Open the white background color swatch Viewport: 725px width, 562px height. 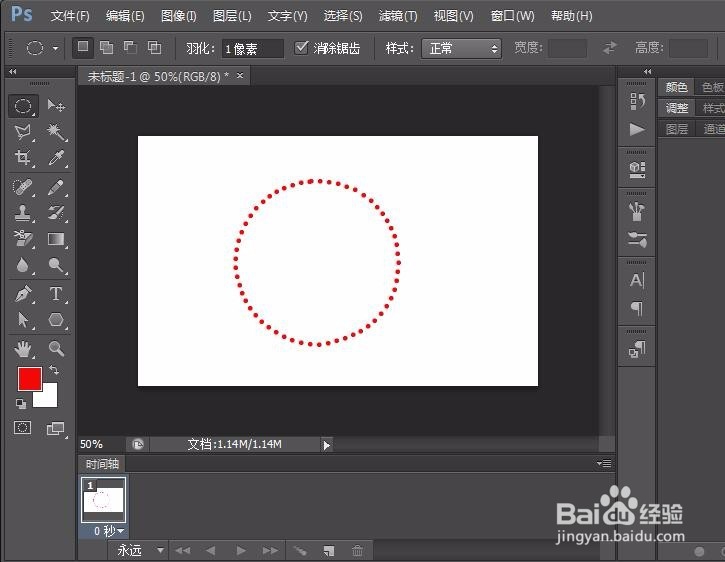[x=49, y=398]
